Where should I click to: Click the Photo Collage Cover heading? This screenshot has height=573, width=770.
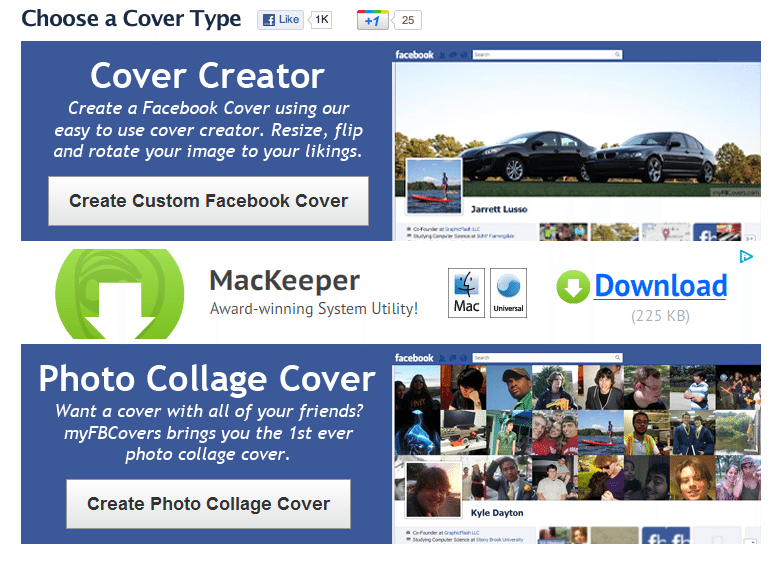(x=207, y=379)
